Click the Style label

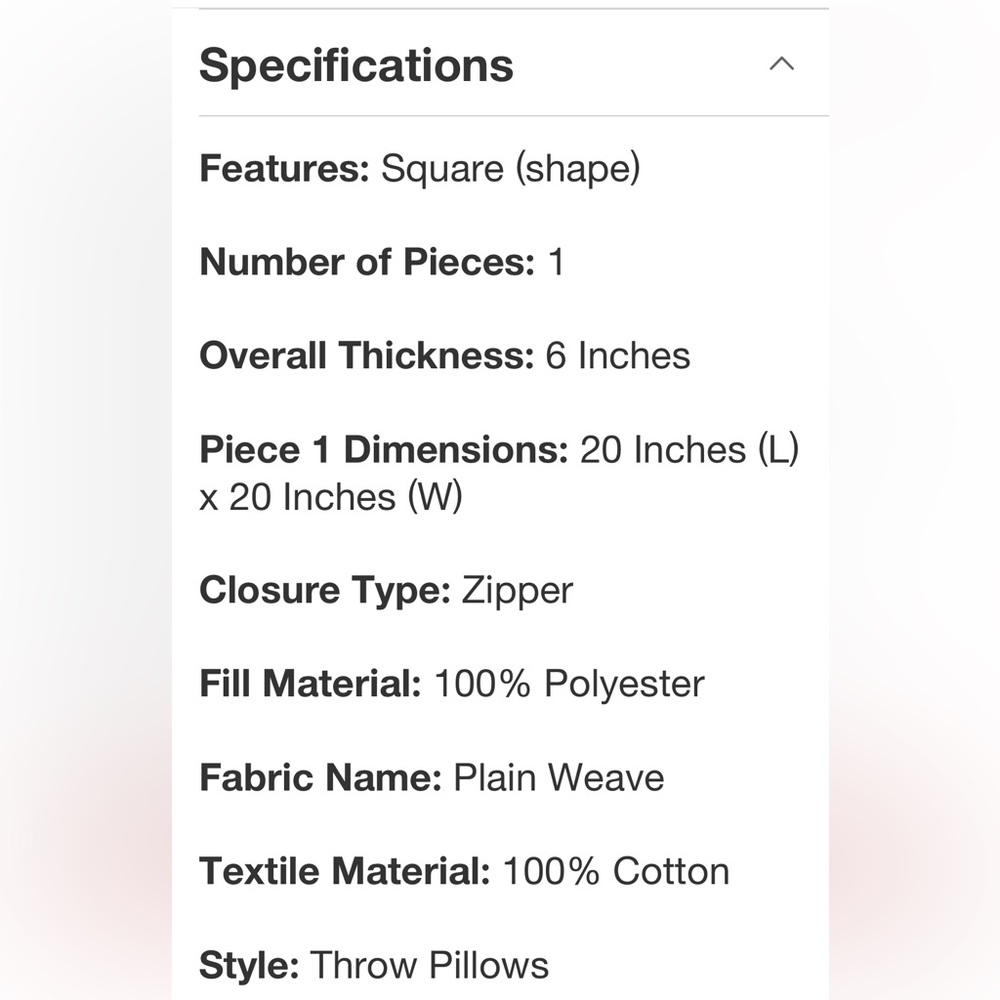pos(249,965)
